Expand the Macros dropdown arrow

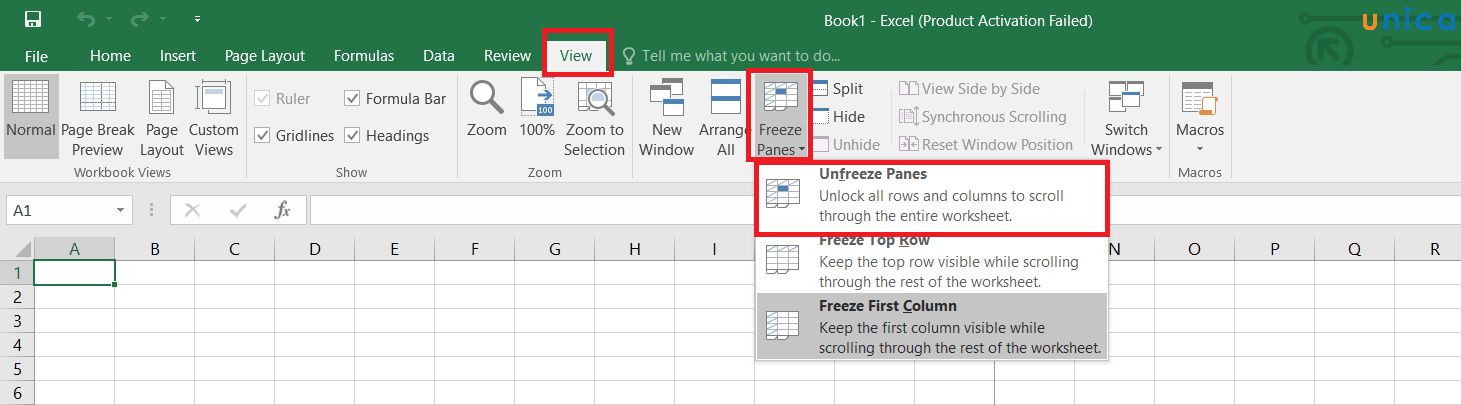1199,149
